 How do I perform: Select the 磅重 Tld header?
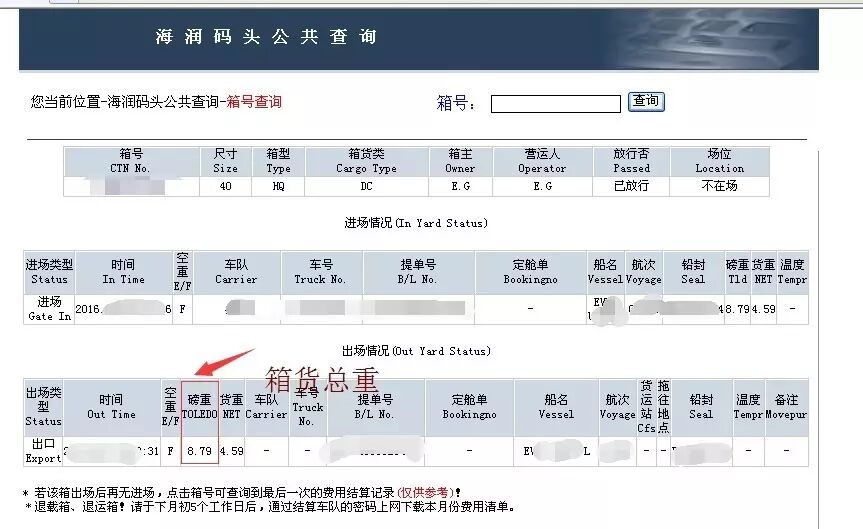coord(738,272)
